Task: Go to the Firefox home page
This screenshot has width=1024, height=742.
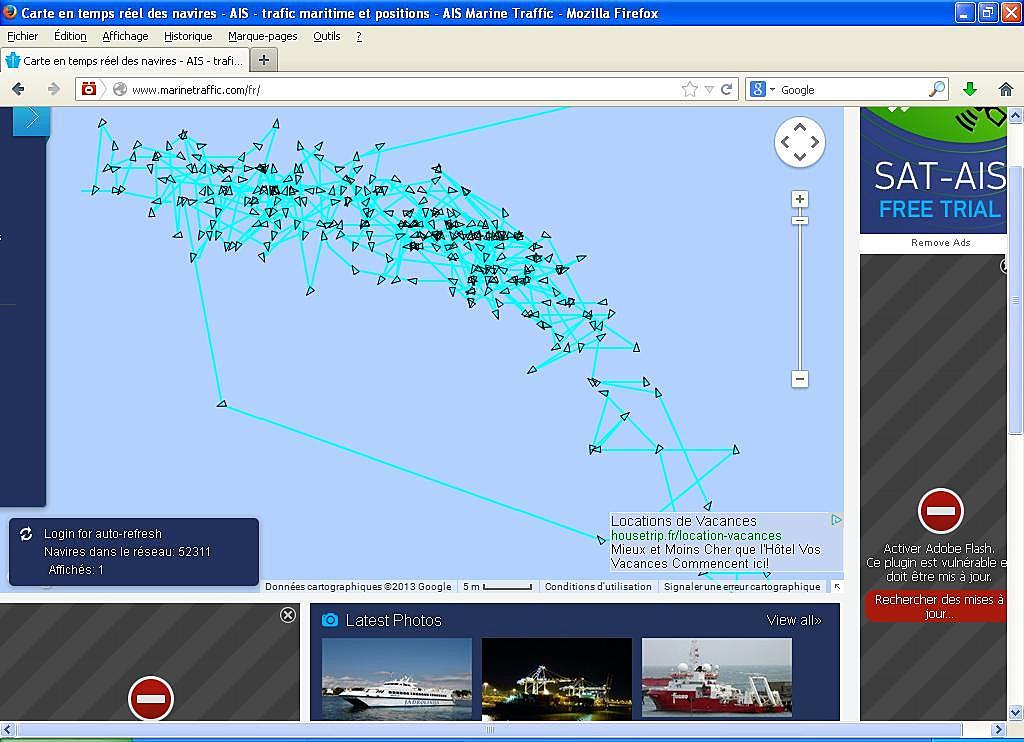Action: tap(1006, 89)
